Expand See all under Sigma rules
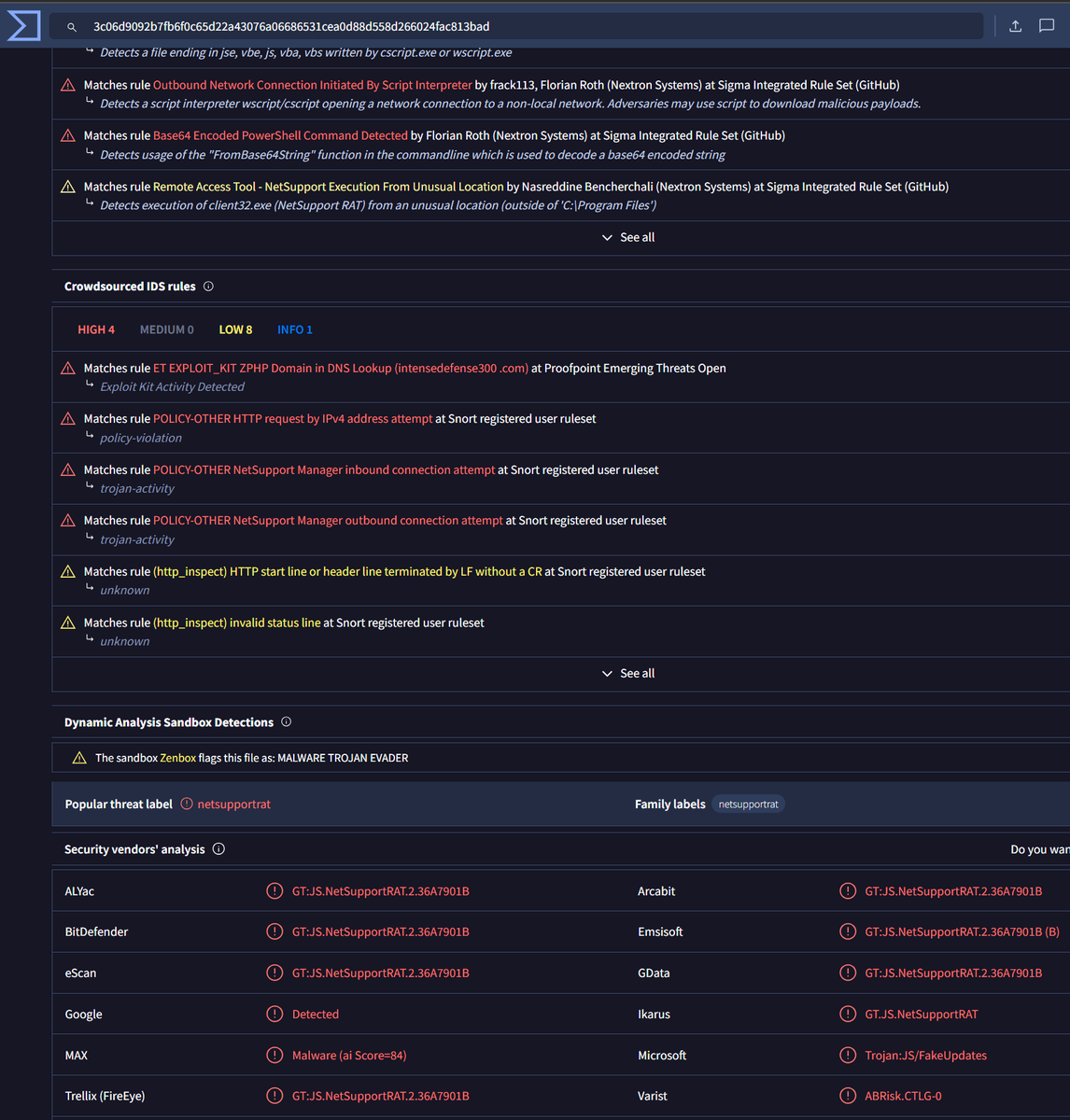 tap(628, 237)
